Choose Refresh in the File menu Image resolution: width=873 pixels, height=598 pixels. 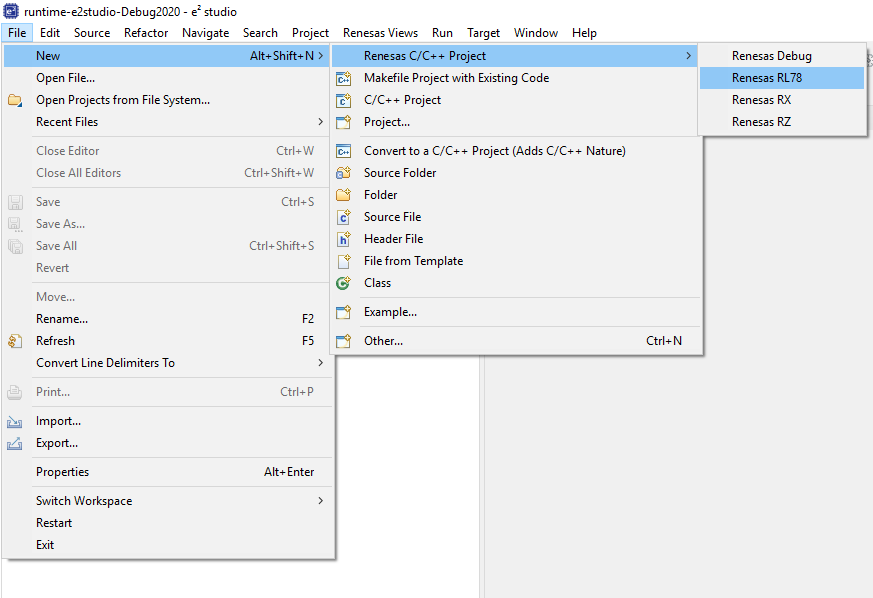(x=168, y=341)
